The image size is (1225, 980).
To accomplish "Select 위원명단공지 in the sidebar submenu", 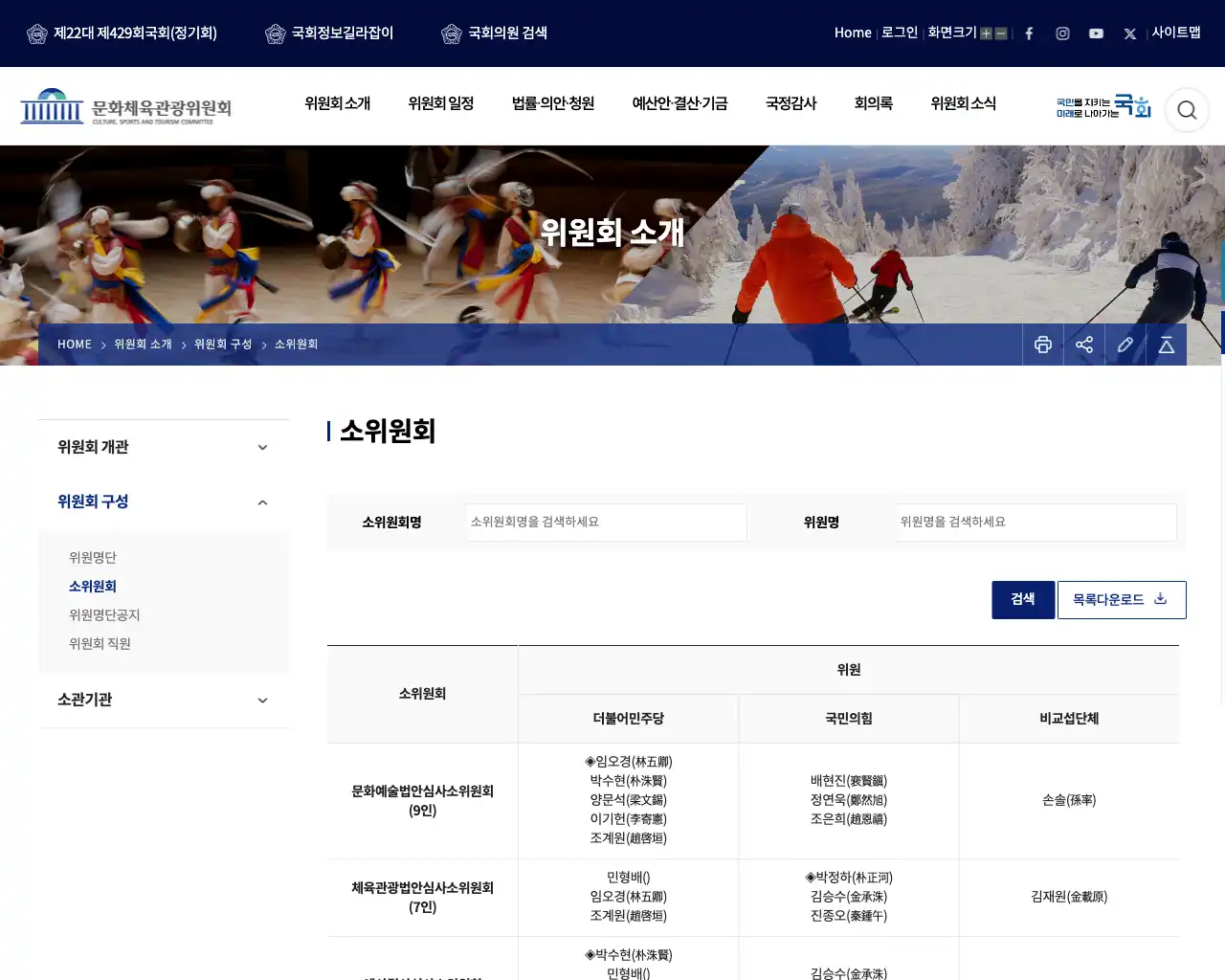I will point(104,615).
